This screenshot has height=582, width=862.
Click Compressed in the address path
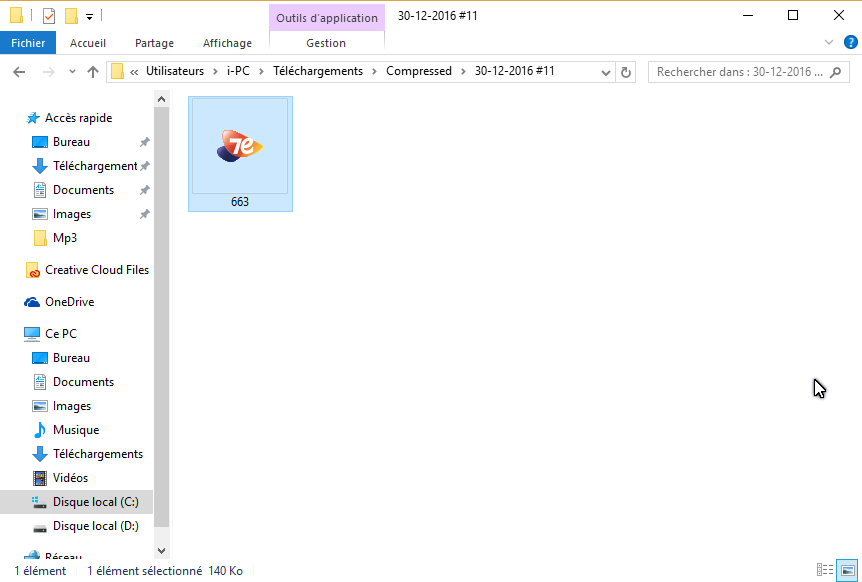[x=418, y=71]
